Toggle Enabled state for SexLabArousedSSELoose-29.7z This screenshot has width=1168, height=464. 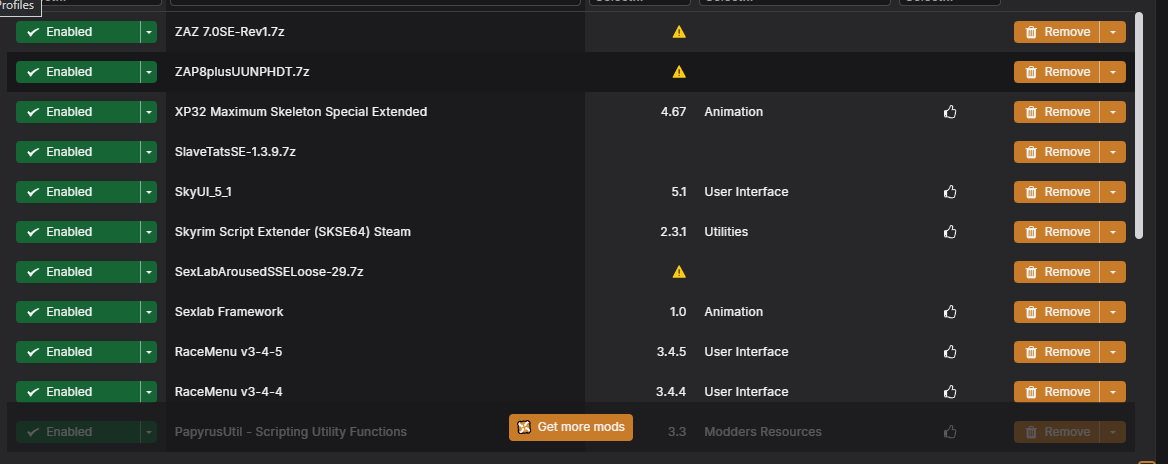tap(77, 273)
